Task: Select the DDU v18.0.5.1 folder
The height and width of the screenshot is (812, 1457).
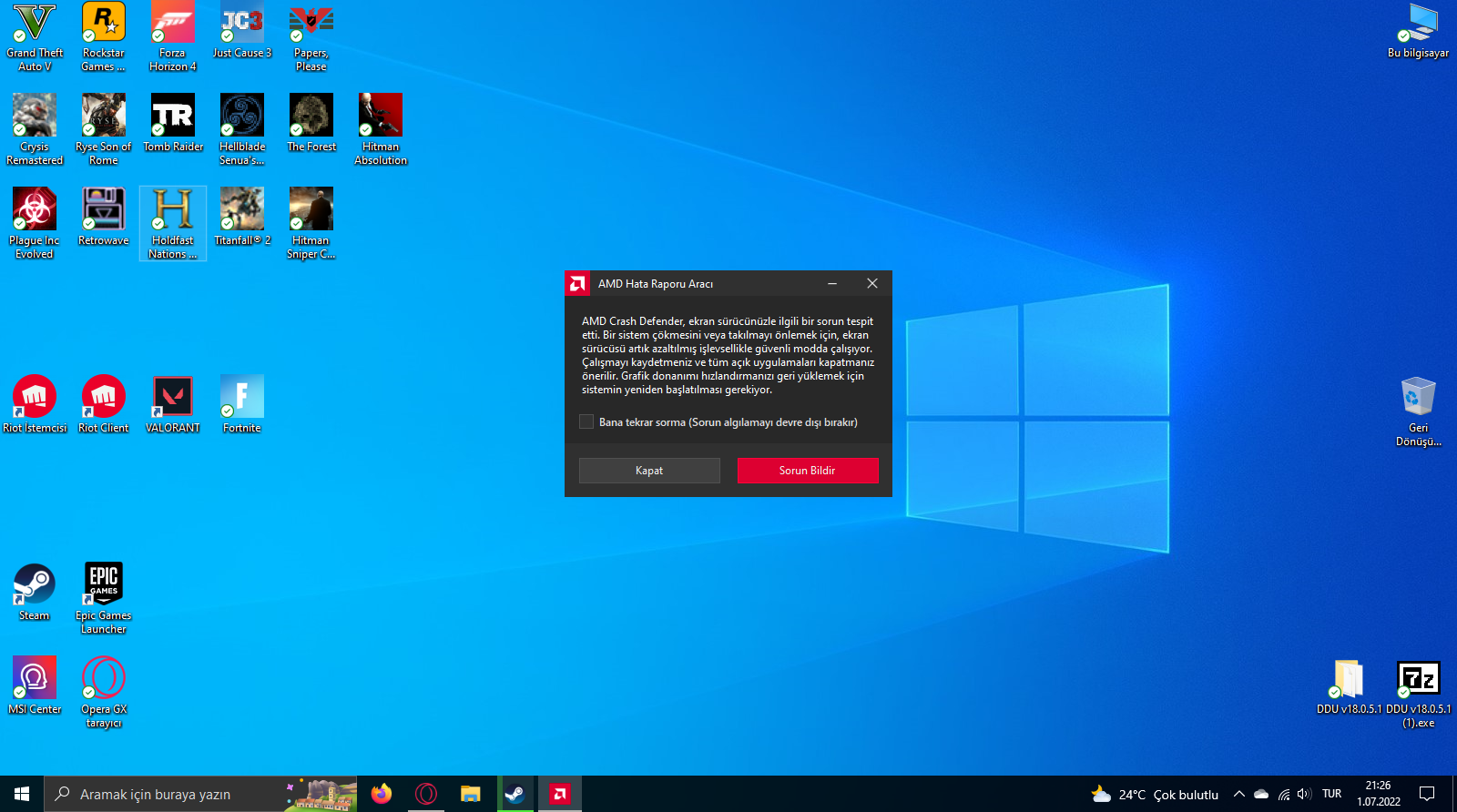Action: pyautogui.click(x=1349, y=686)
